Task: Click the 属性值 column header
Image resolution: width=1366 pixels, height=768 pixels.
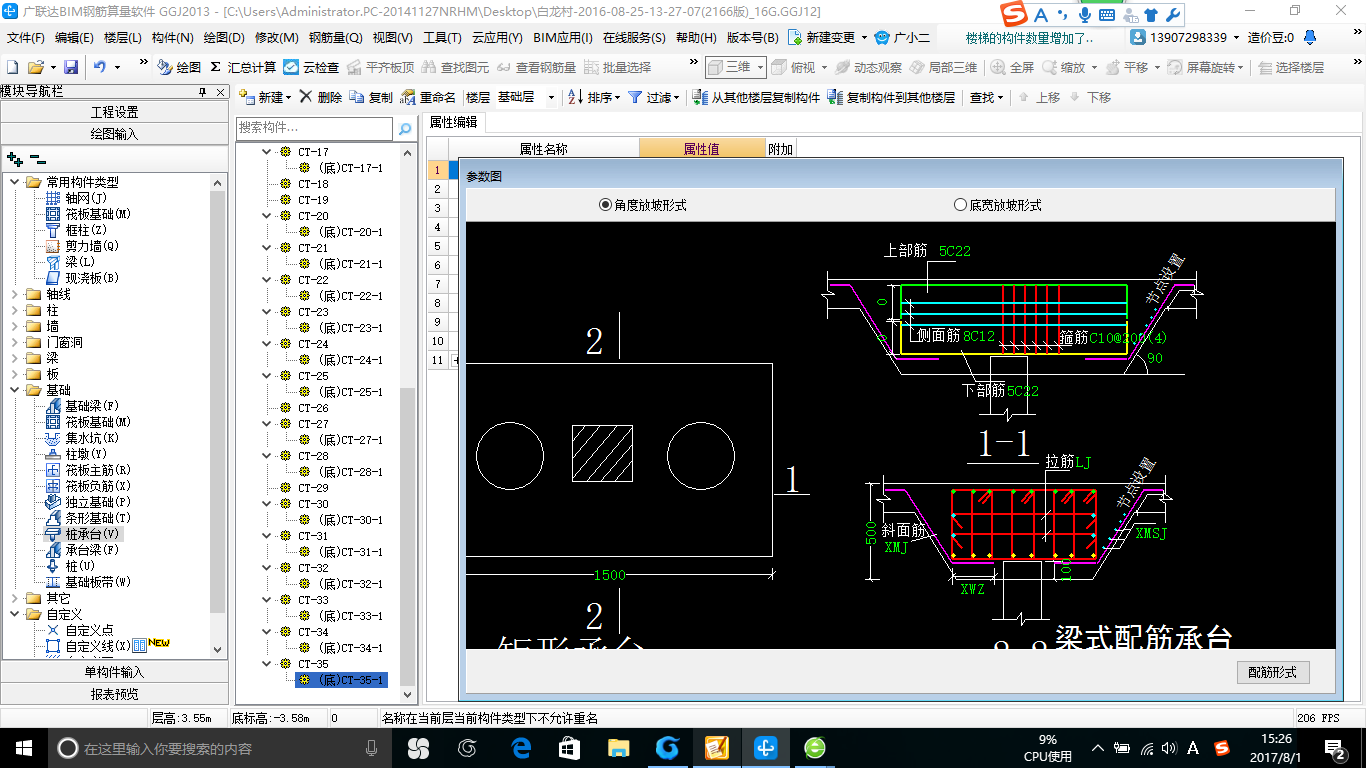Action: click(702, 149)
